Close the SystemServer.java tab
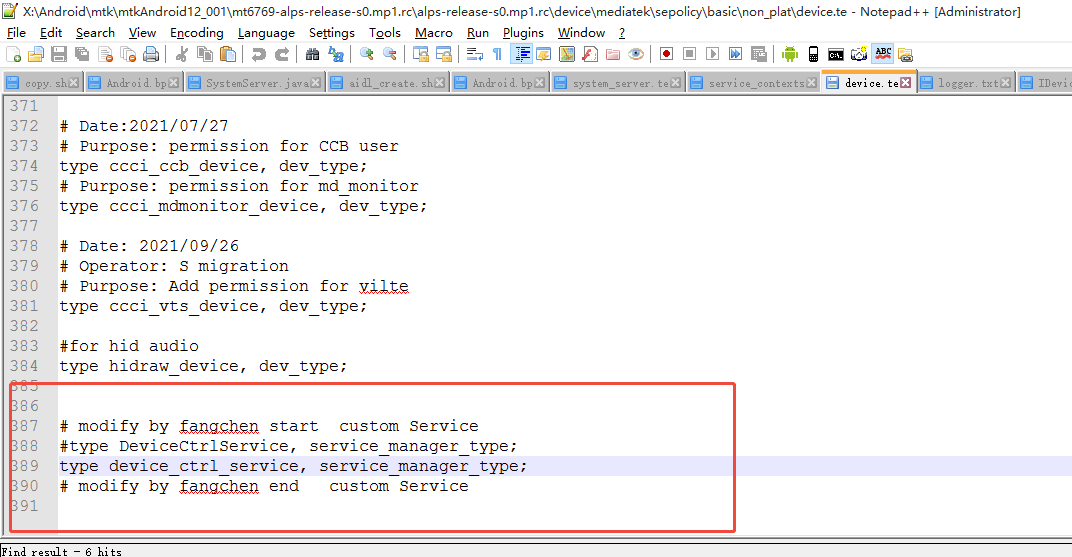The height and width of the screenshot is (557, 1072). (x=316, y=83)
